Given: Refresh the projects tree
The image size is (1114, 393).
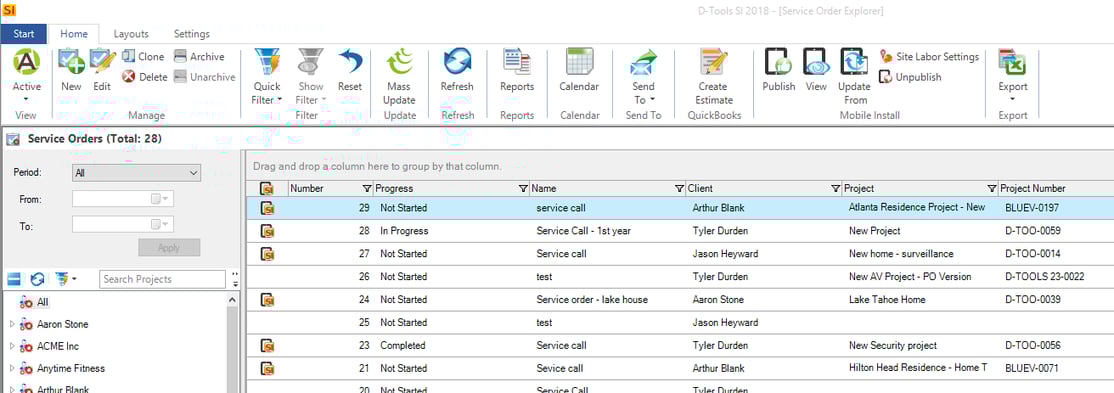Looking at the screenshot, I should (x=38, y=279).
